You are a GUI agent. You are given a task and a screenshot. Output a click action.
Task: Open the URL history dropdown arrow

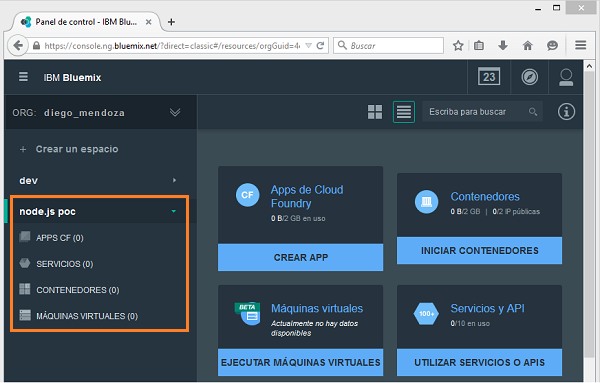click(x=308, y=46)
